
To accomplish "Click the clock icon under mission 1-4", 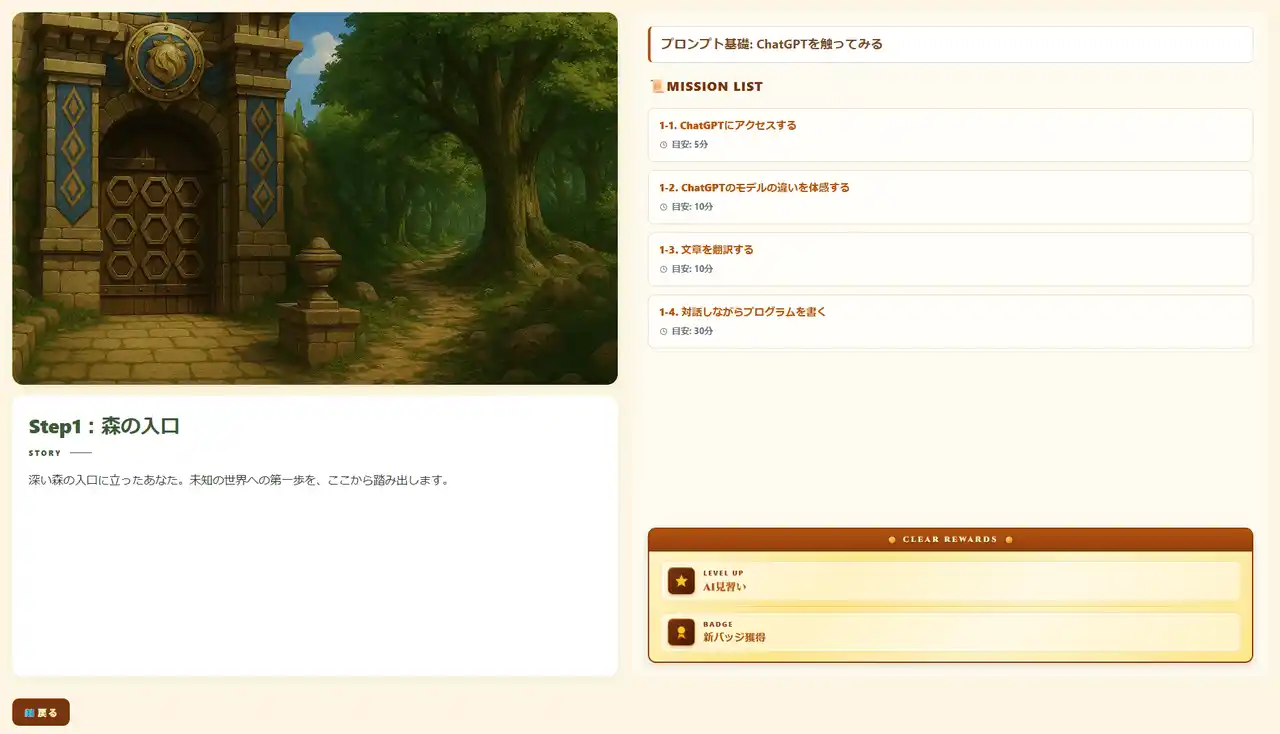I will pyautogui.click(x=663, y=331).
